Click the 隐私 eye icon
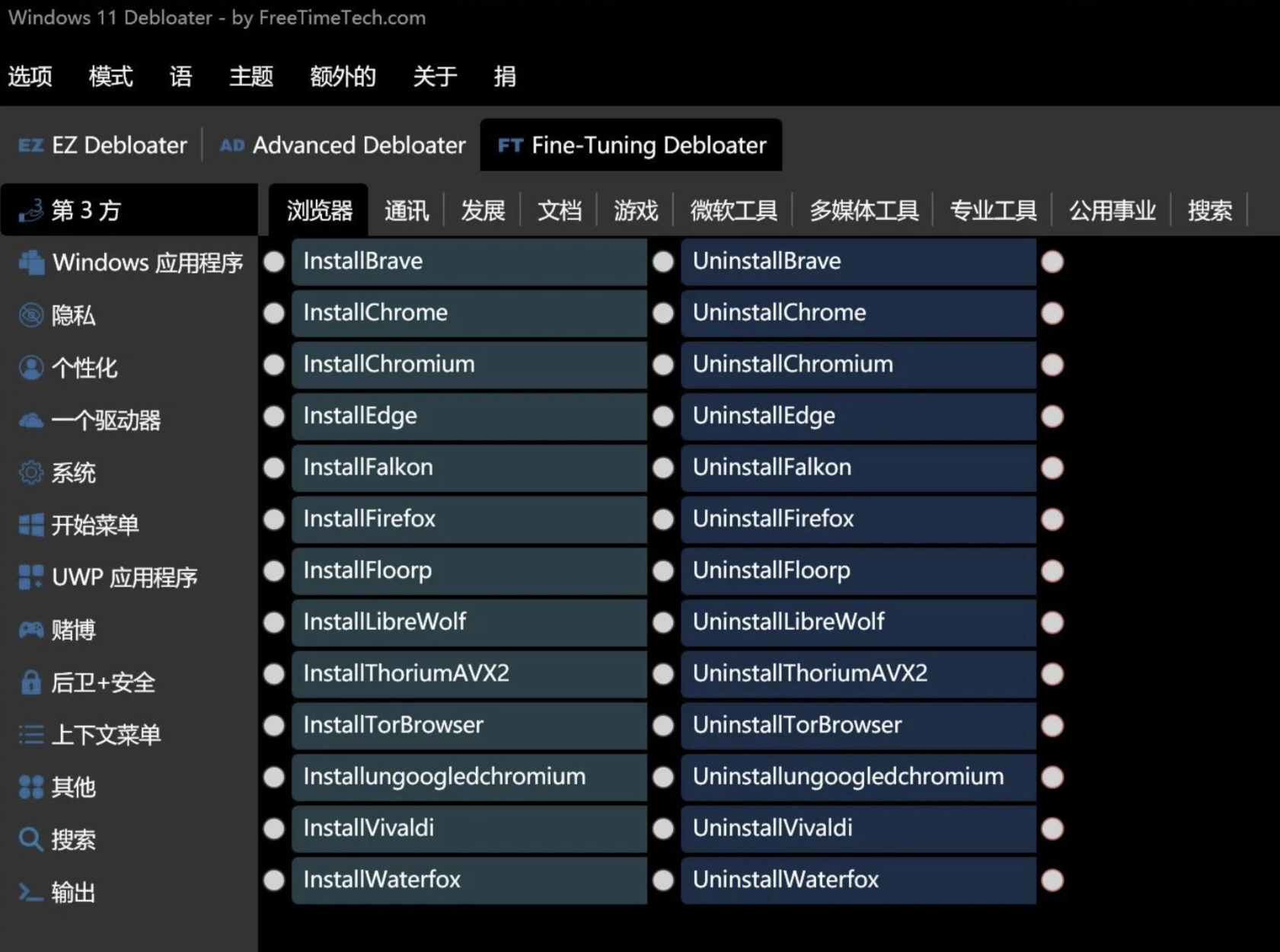This screenshot has width=1280, height=952. coord(31,315)
